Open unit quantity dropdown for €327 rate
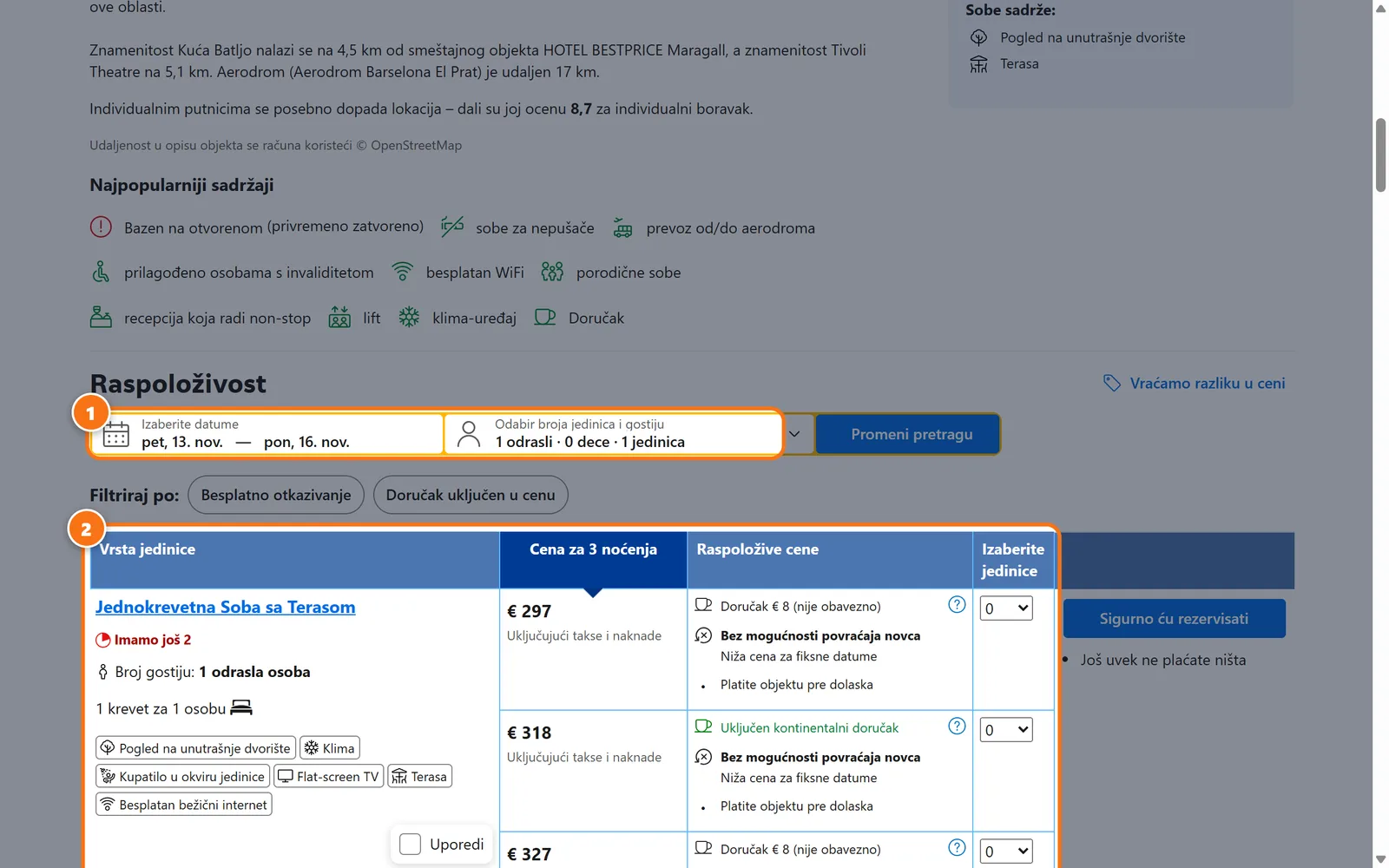Image resolution: width=1389 pixels, height=868 pixels. tap(1005, 852)
